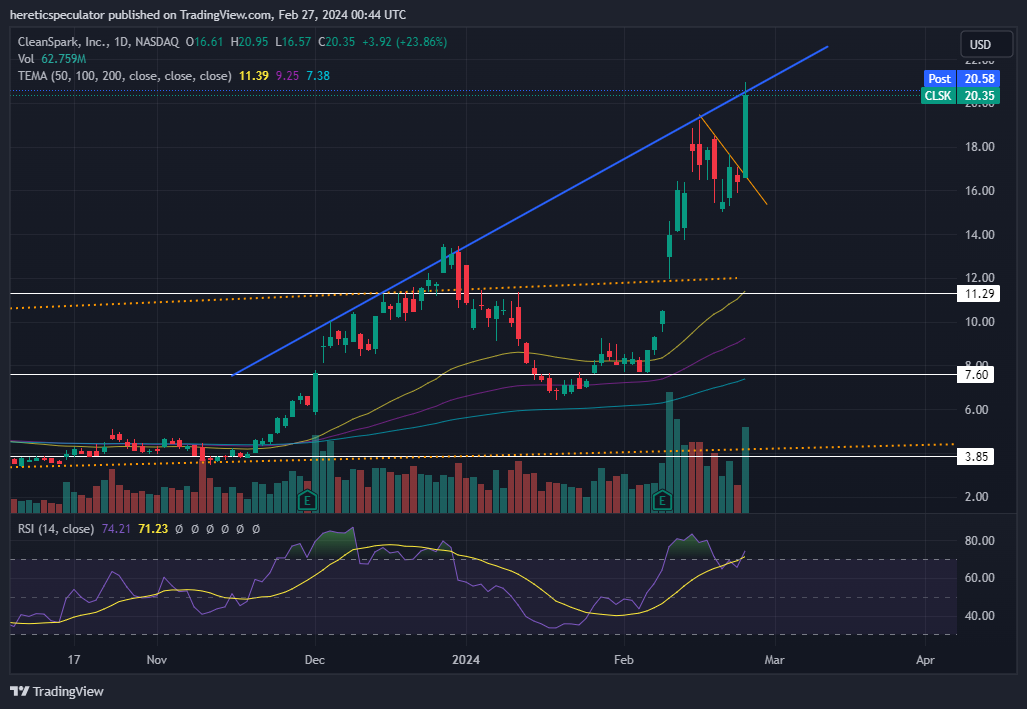Click the 60.00 RSI axis label
This screenshot has width=1027, height=709.
click(x=979, y=578)
